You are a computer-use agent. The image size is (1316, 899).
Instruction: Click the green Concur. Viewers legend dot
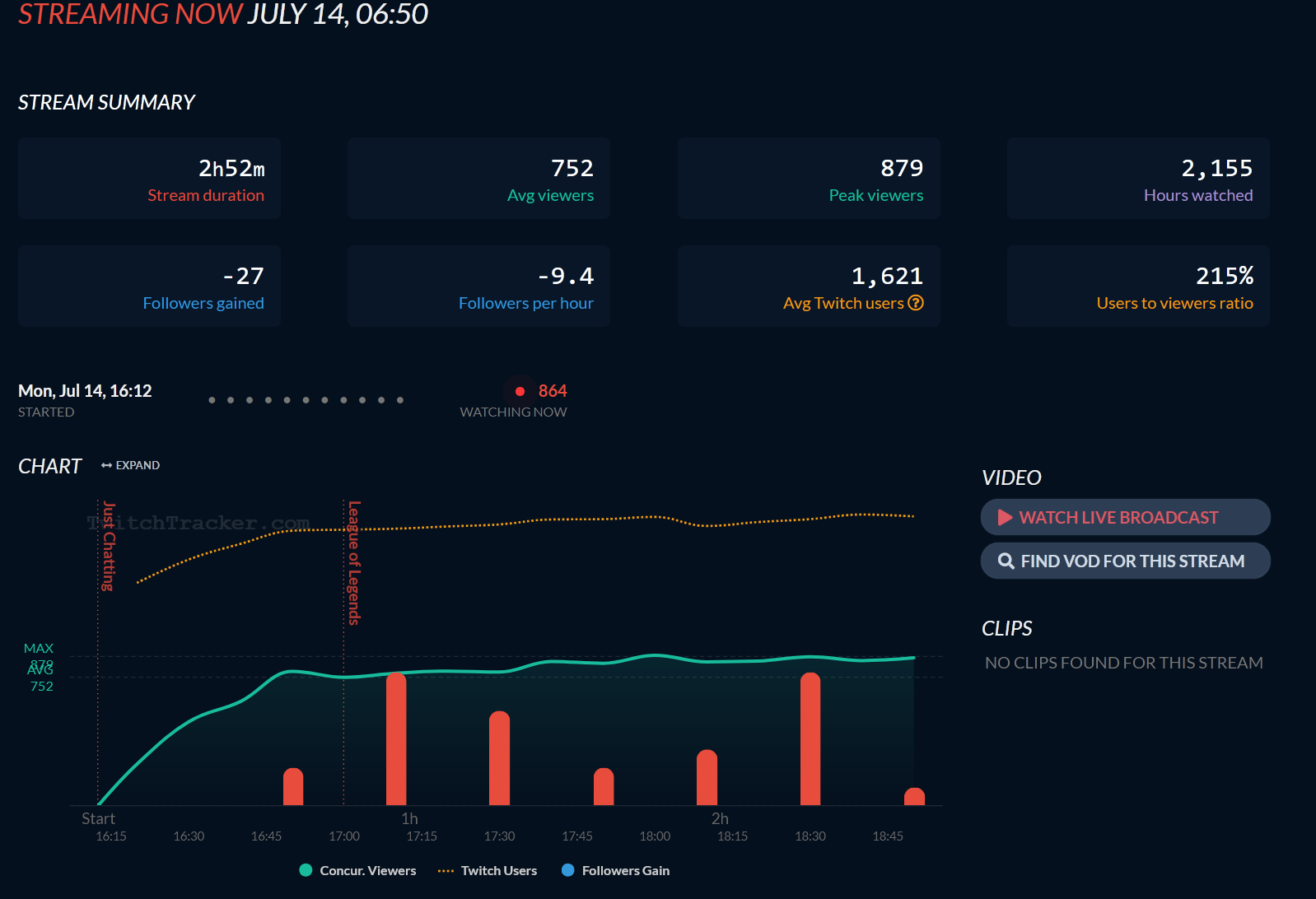pyautogui.click(x=306, y=870)
